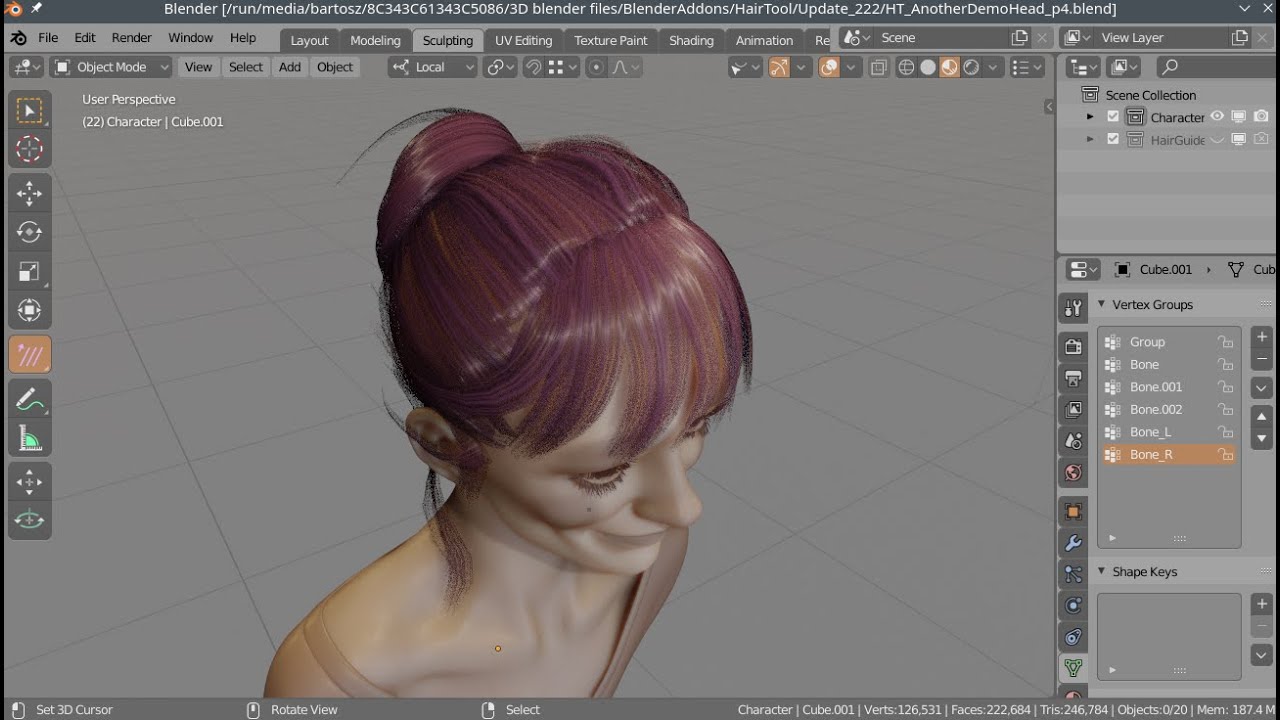Open the File menu
The width and height of the screenshot is (1280, 720).
pyautogui.click(x=48, y=38)
